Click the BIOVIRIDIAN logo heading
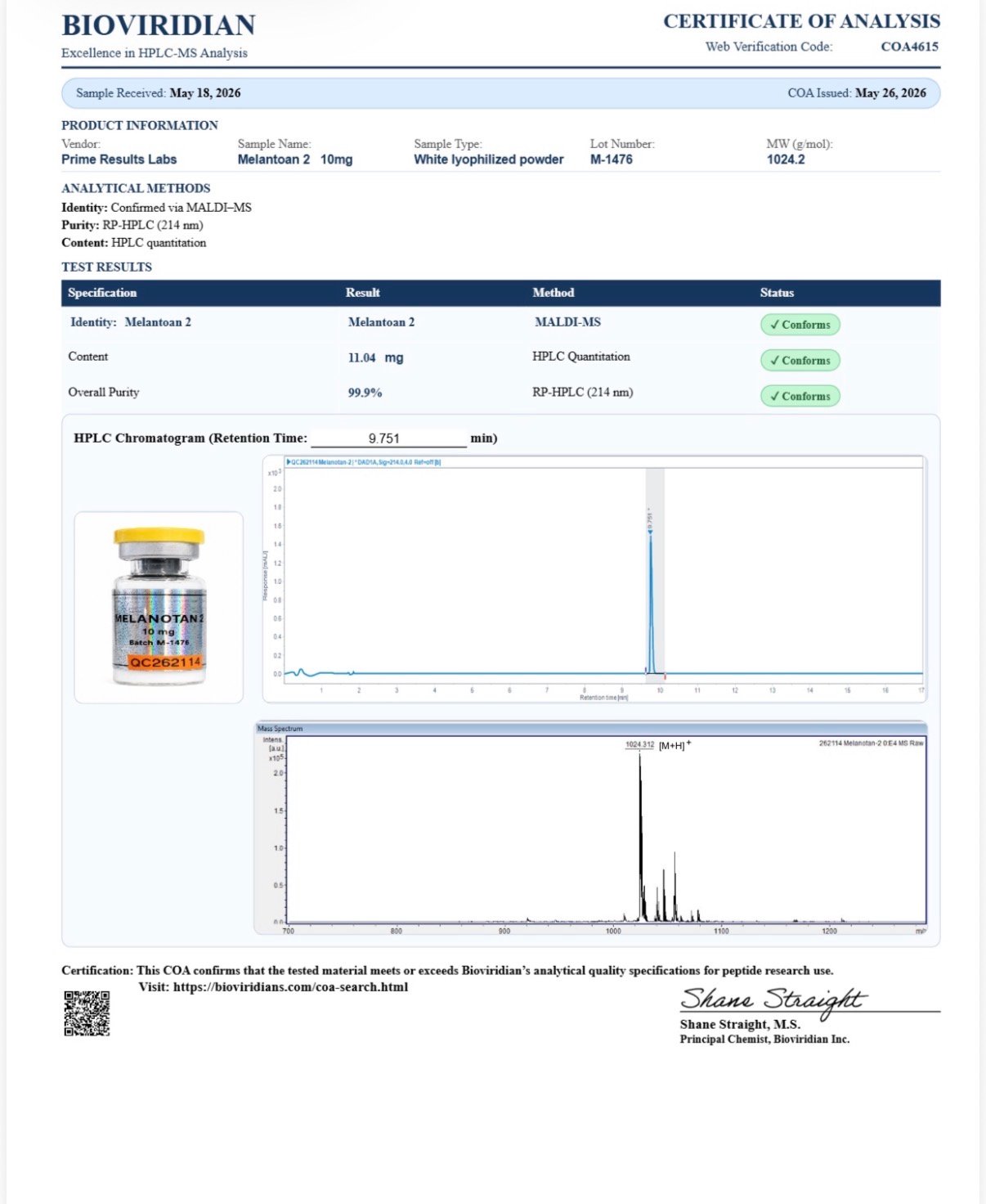 click(159, 25)
